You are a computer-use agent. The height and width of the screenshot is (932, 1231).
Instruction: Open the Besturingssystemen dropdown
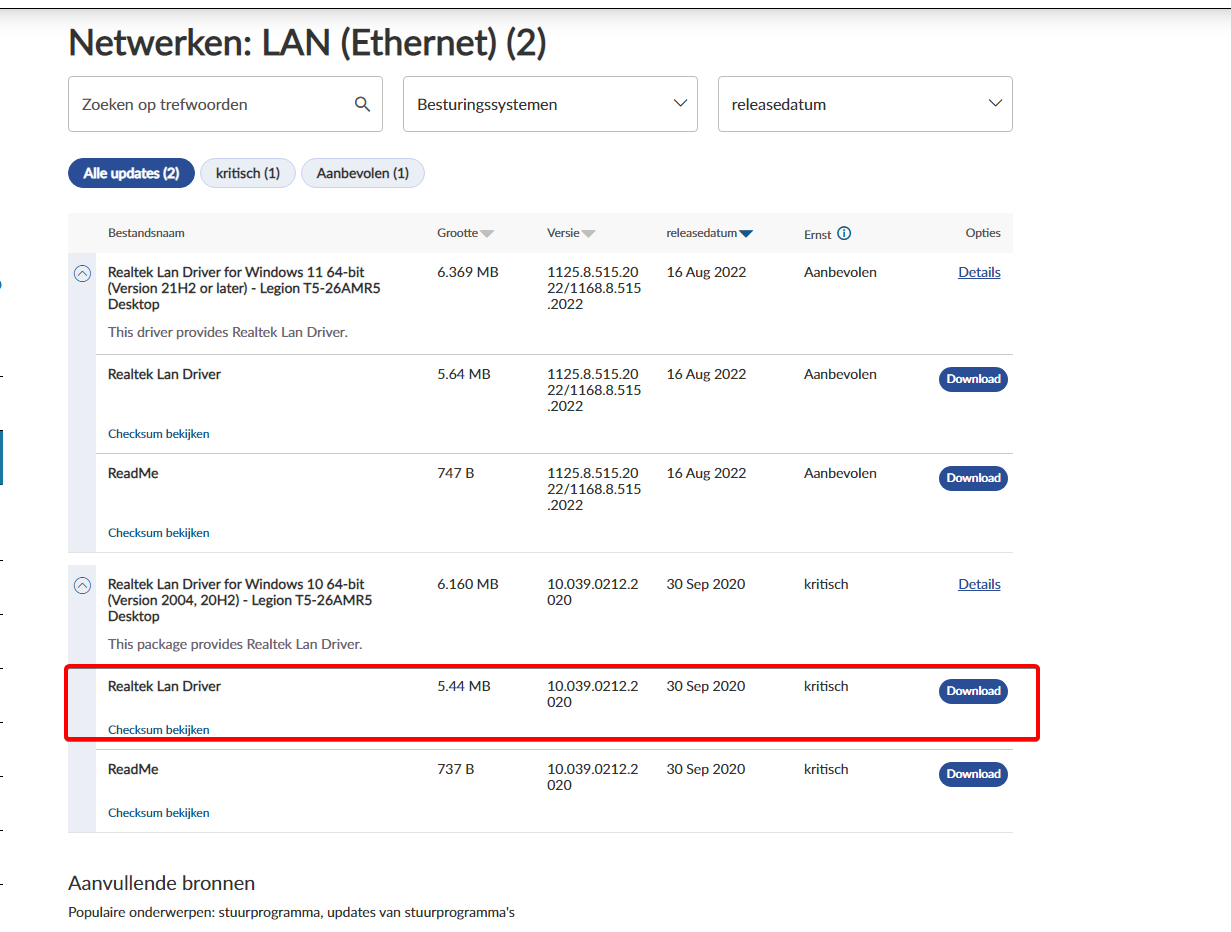pyautogui.click(x=550, y=104)
